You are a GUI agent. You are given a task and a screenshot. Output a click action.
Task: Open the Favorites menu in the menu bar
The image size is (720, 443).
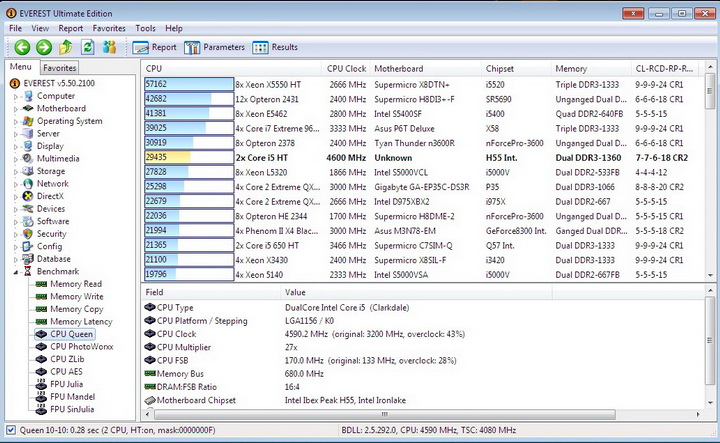(x=109, y=28)
